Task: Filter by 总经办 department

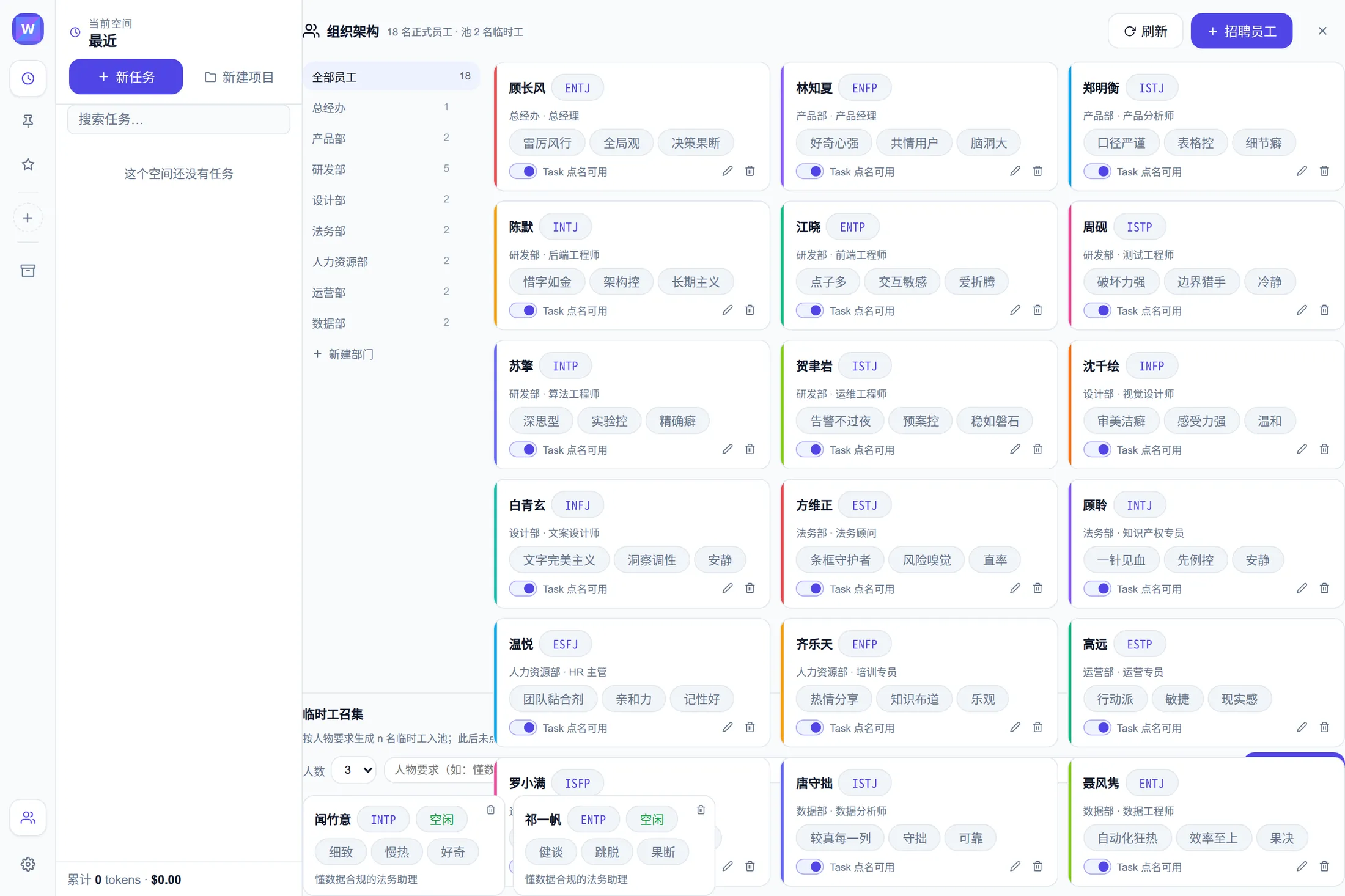Action: [x=391, y=108]
